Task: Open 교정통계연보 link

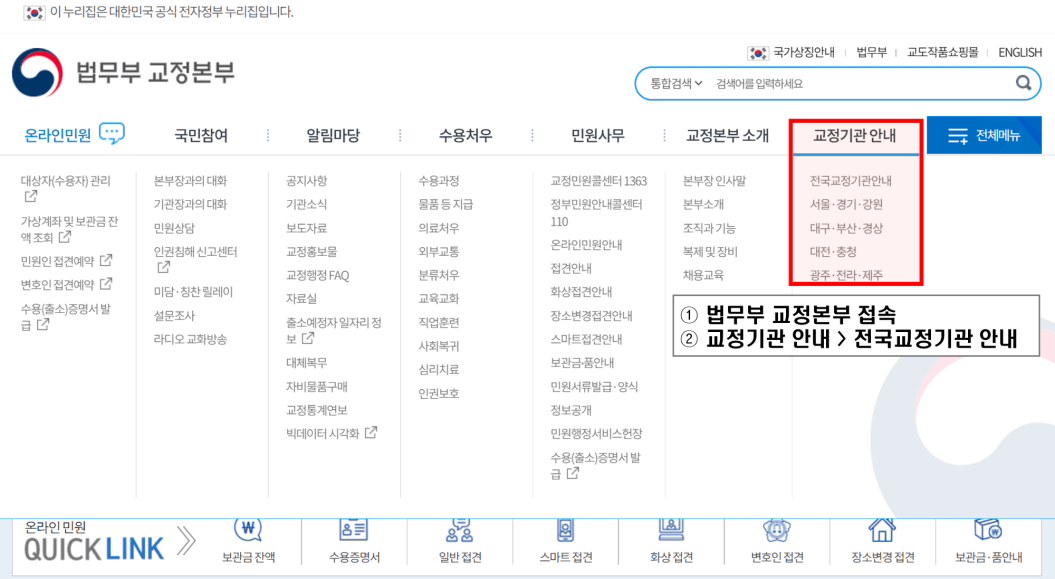Action: pos(316,410)
